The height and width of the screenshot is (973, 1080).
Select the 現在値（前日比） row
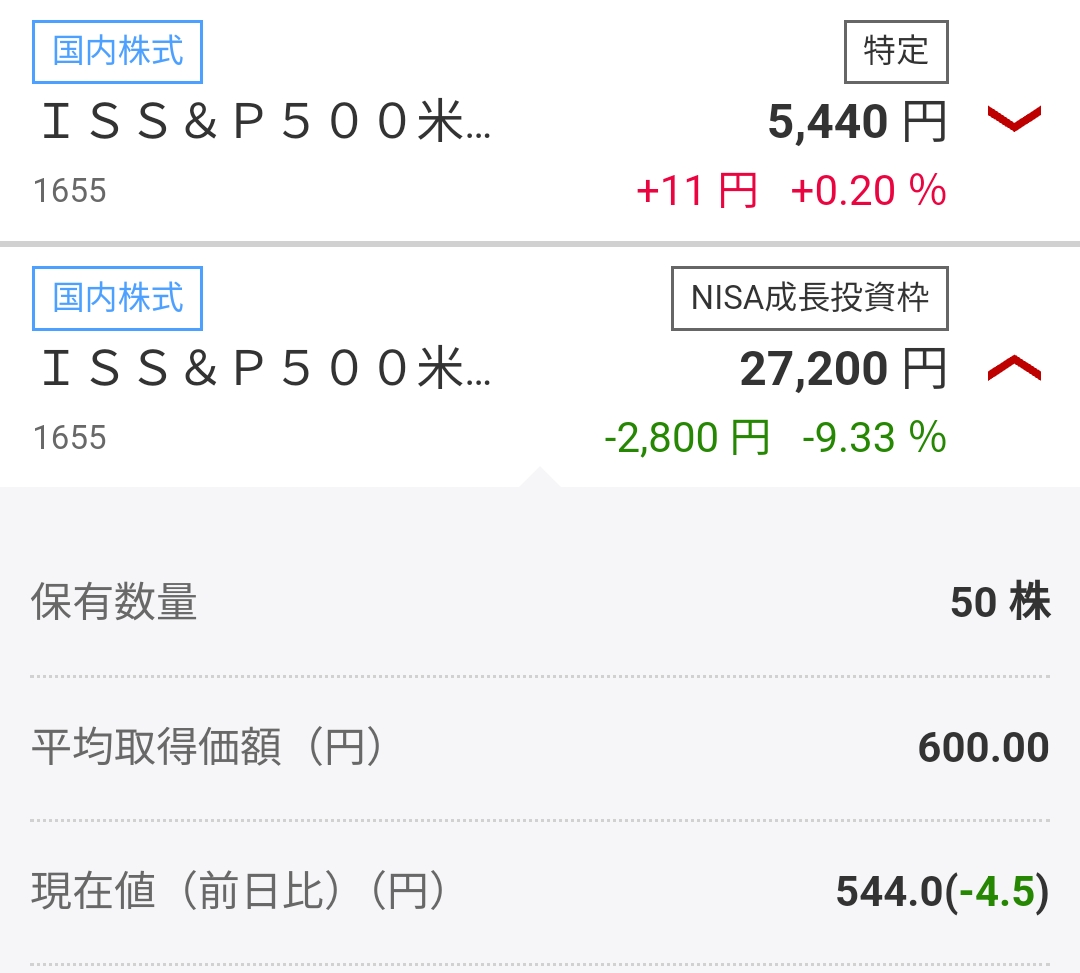click(540, 892)
